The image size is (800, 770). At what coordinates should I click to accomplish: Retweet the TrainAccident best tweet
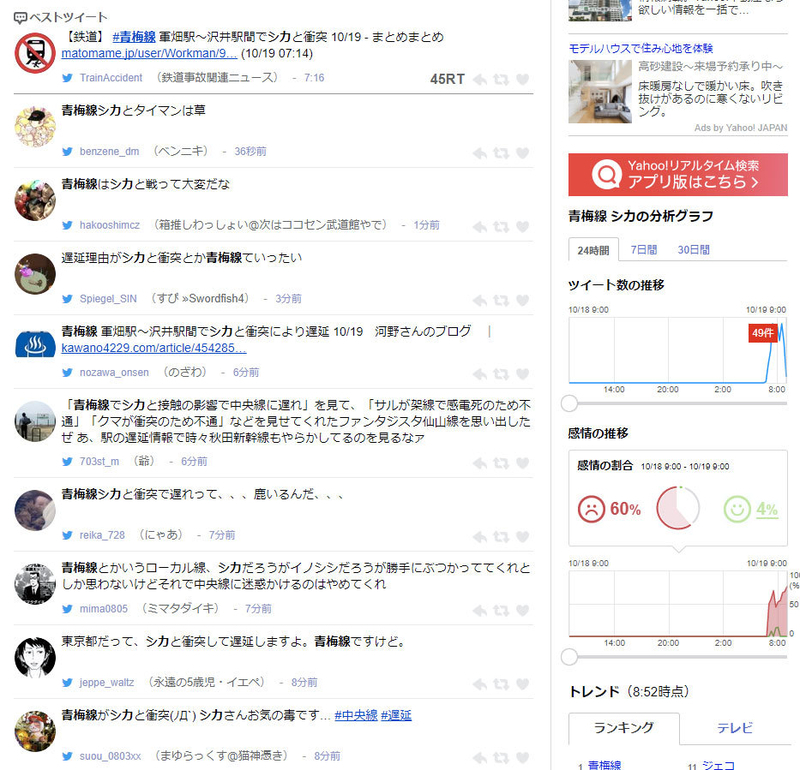[501, 80]
